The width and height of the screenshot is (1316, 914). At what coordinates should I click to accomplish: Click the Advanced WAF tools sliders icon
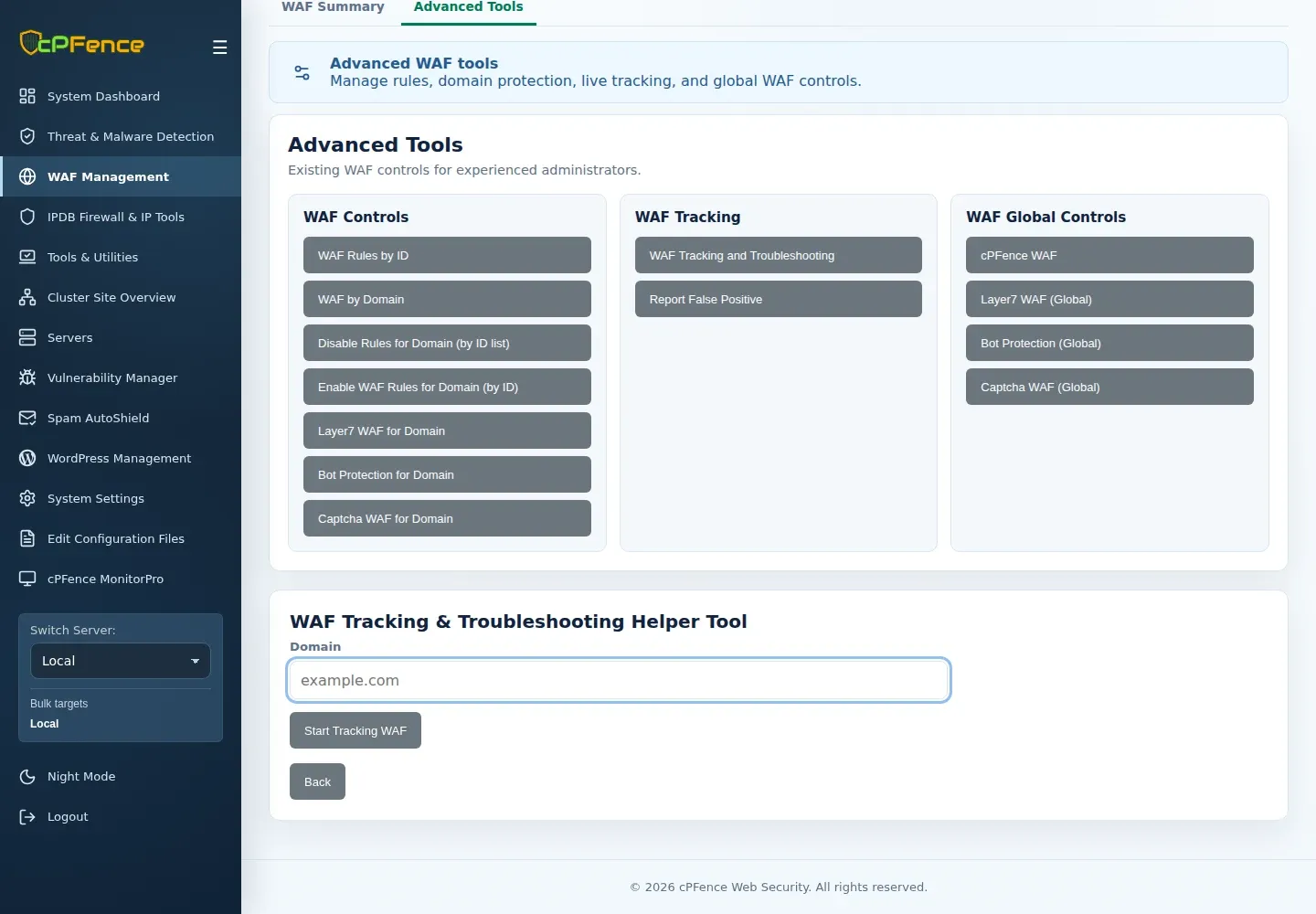click(x=302, y=72)
